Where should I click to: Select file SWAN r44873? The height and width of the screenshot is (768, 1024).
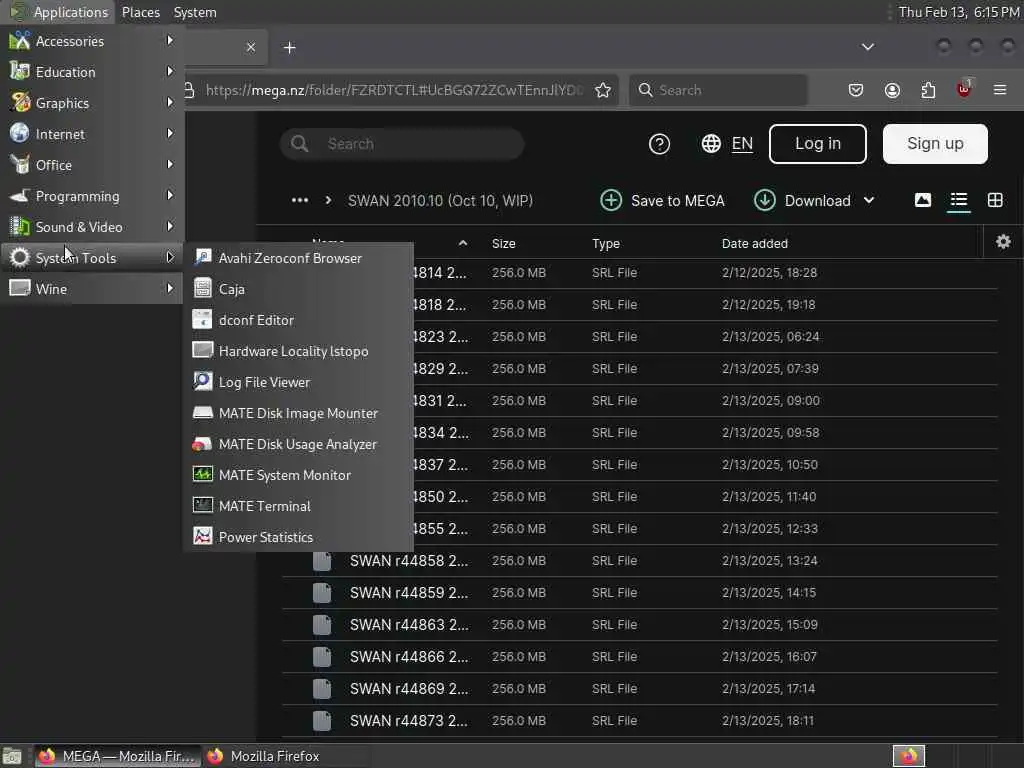(640, 720)
